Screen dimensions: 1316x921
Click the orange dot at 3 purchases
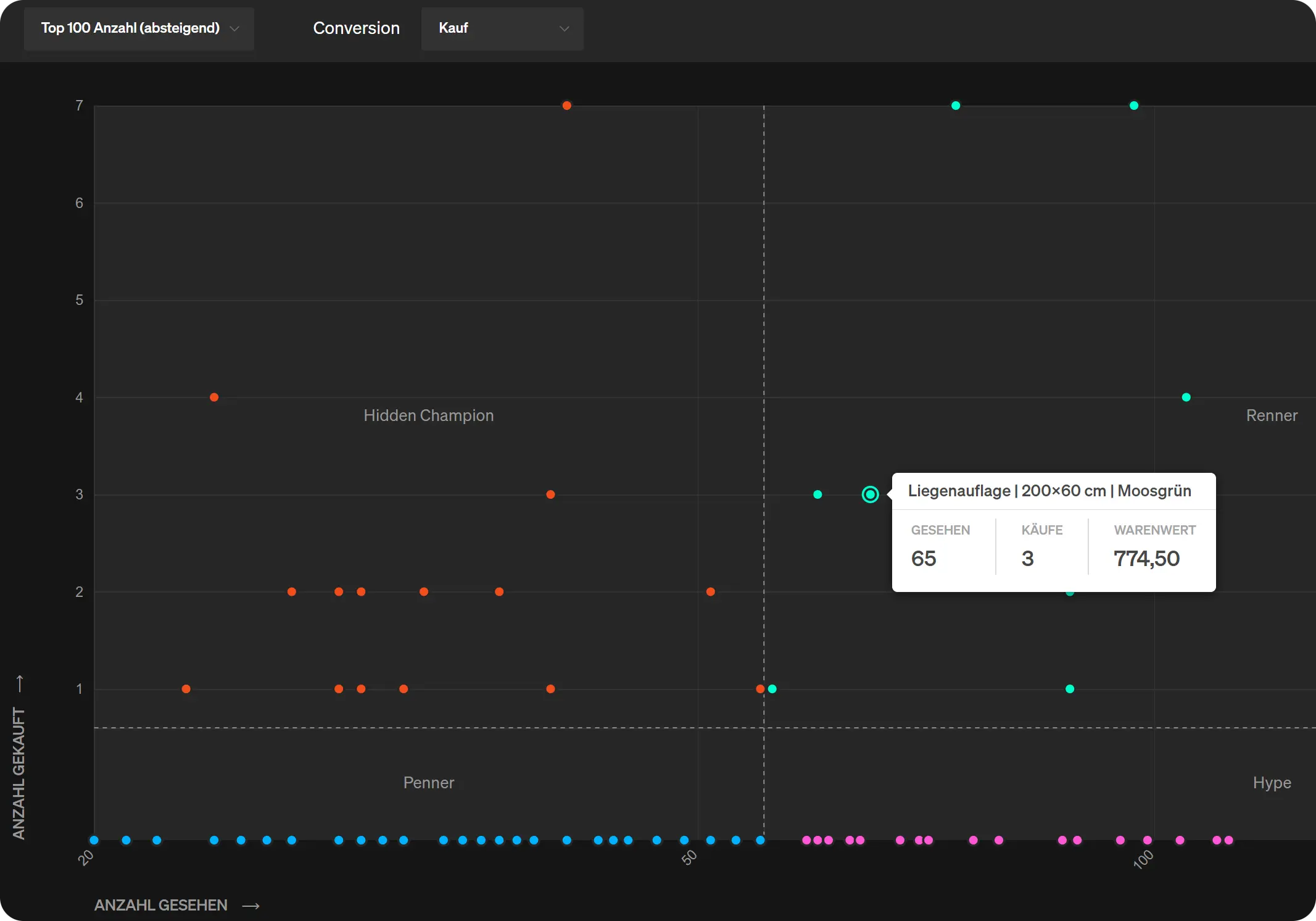[x=550, y=494]
